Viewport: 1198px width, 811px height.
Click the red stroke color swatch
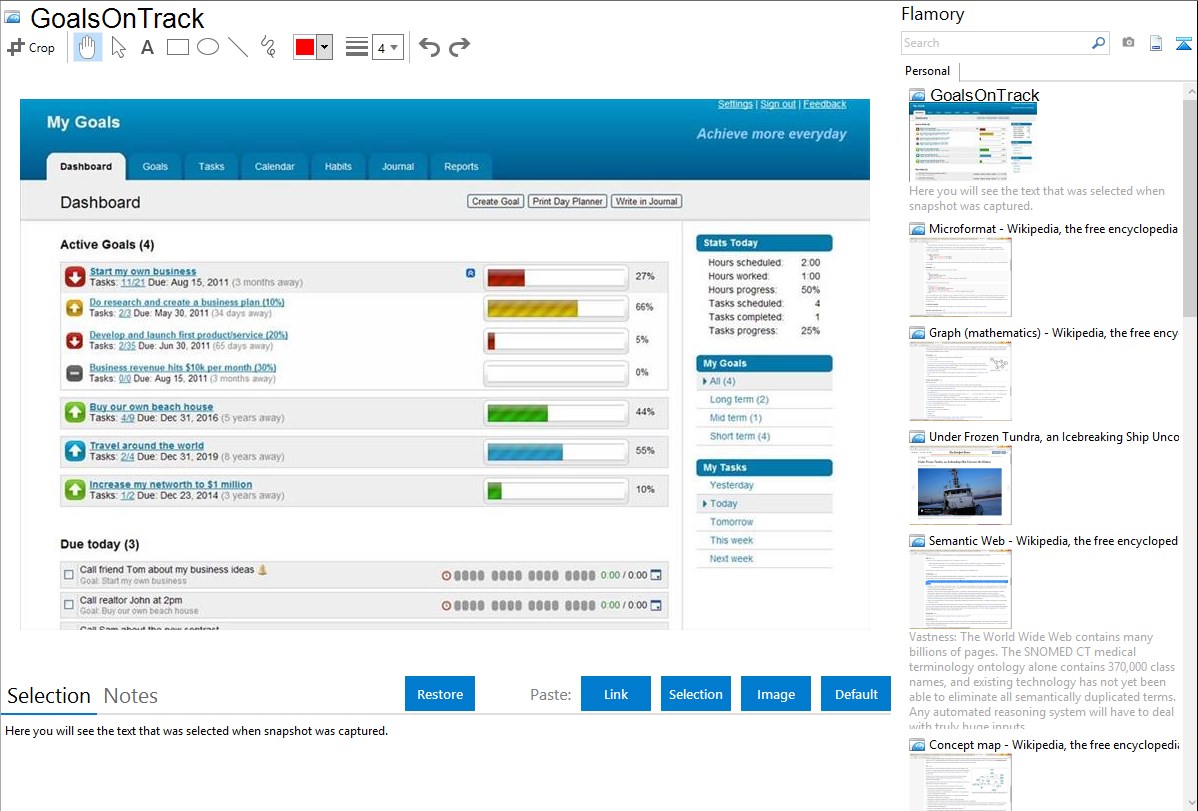coord(305,47)
